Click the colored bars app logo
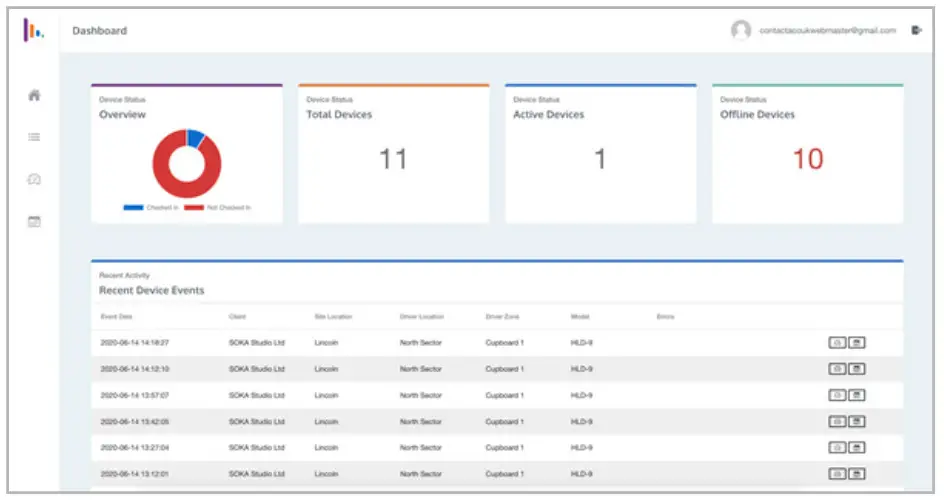This screenshot has width=944, height=500. pyautogui.click(x=33, y=30)
